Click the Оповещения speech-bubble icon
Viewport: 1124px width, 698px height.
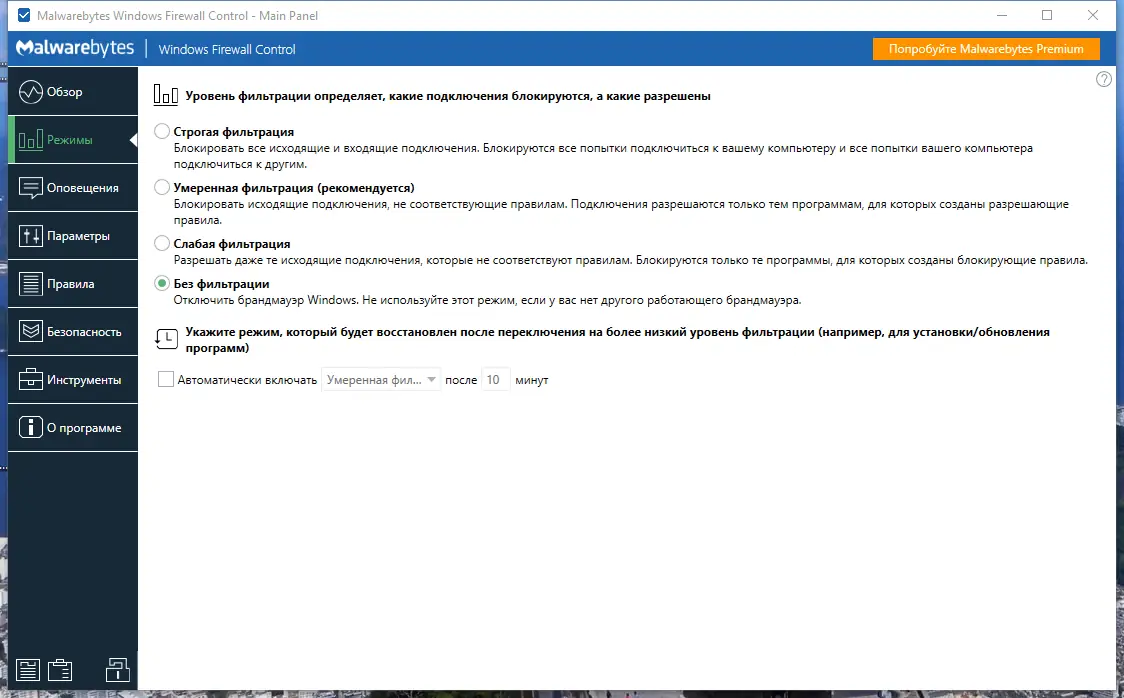click(31, 188)
